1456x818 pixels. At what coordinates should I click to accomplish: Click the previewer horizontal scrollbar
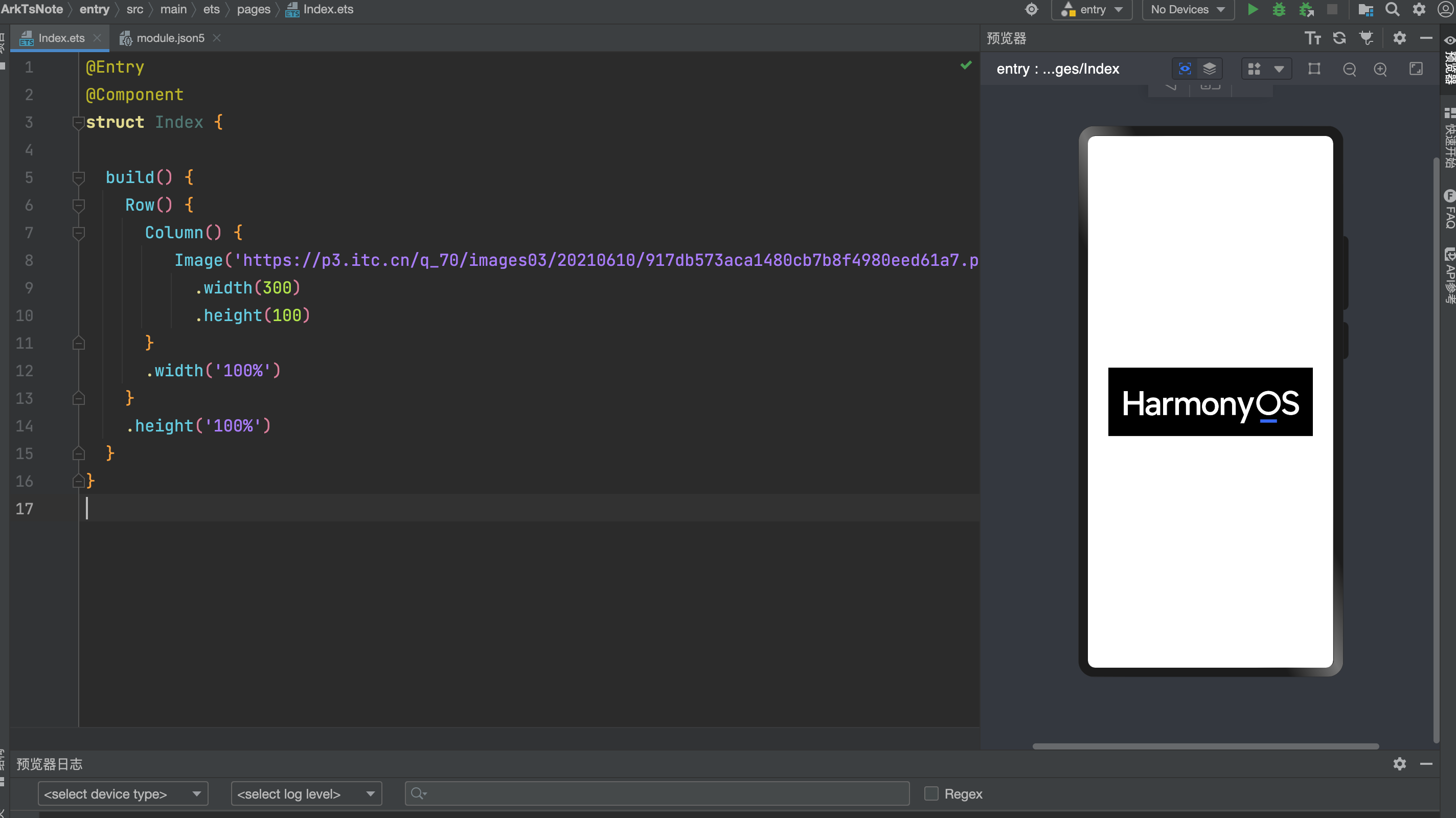tap(1205, 746)
